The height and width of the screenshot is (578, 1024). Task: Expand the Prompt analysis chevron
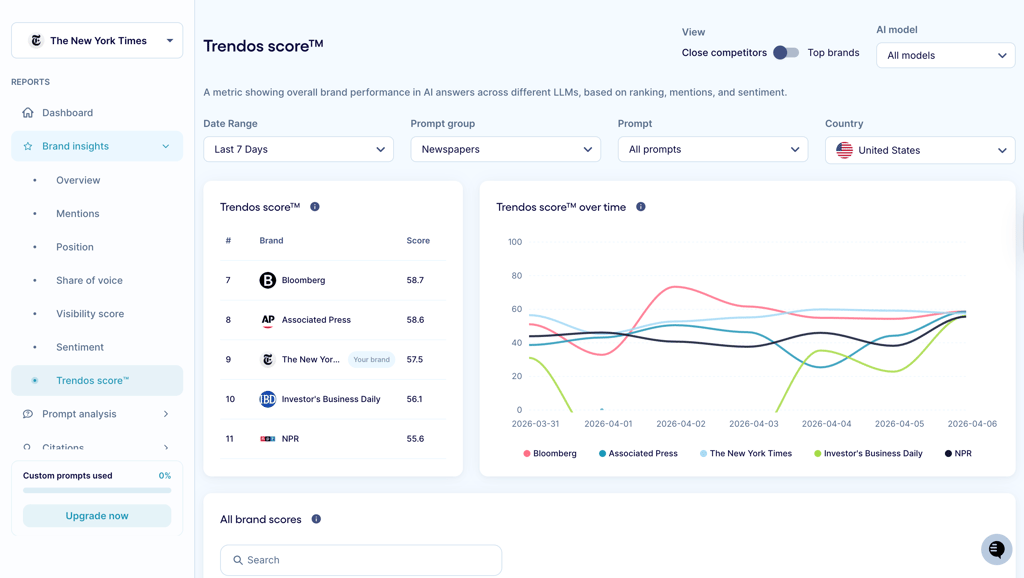coord(166,414)
